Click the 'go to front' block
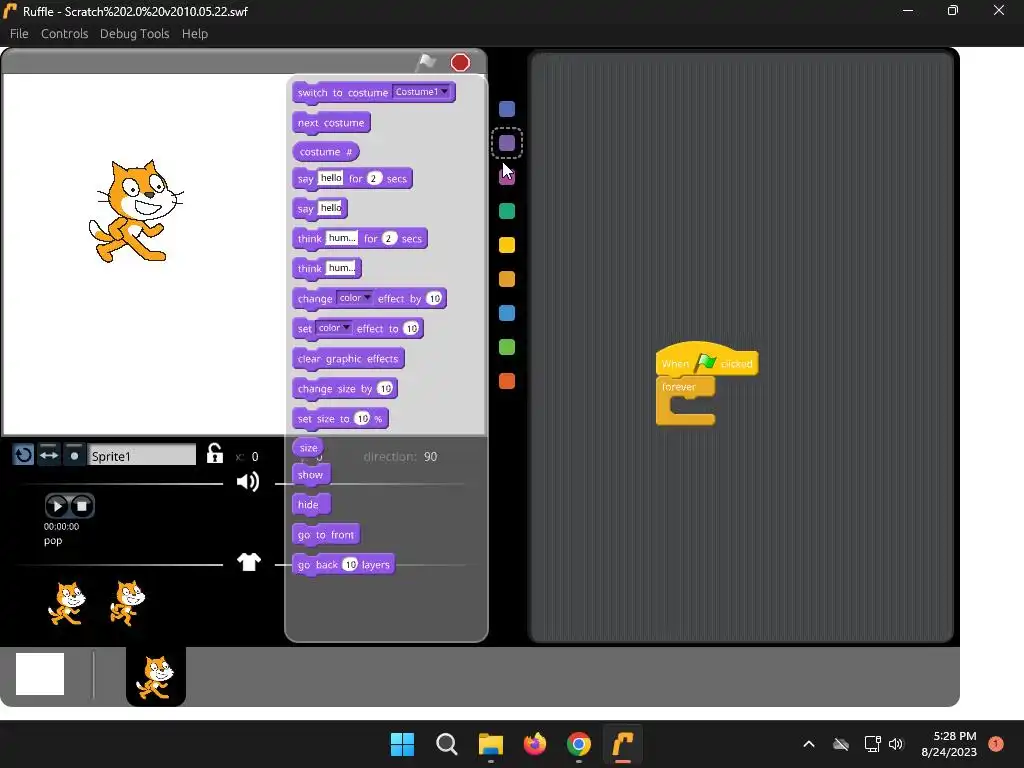1024x768 pixels. (325, 535)
